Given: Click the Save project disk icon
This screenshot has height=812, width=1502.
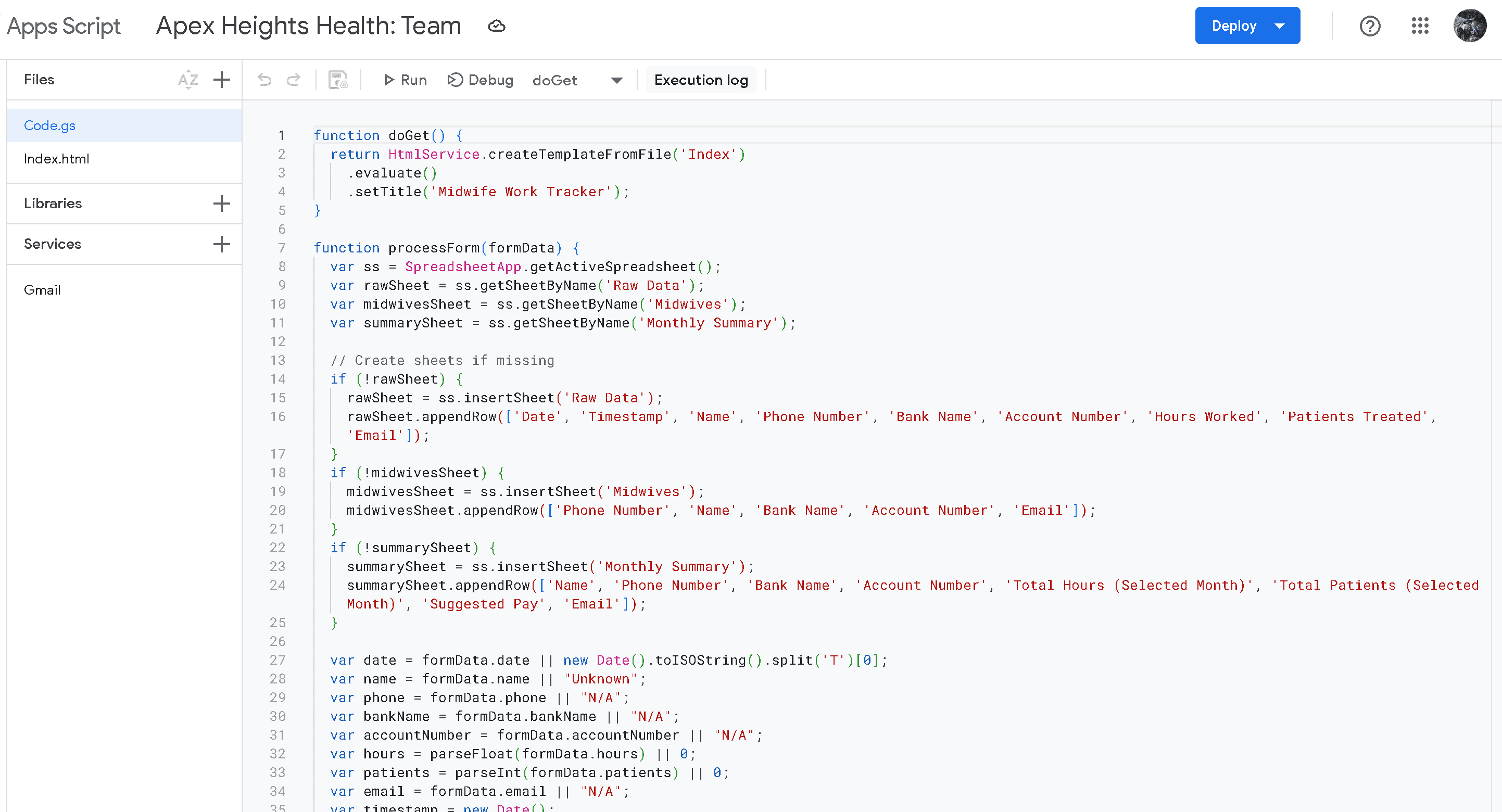Looking at the screenshot, I should pos(338,80).
